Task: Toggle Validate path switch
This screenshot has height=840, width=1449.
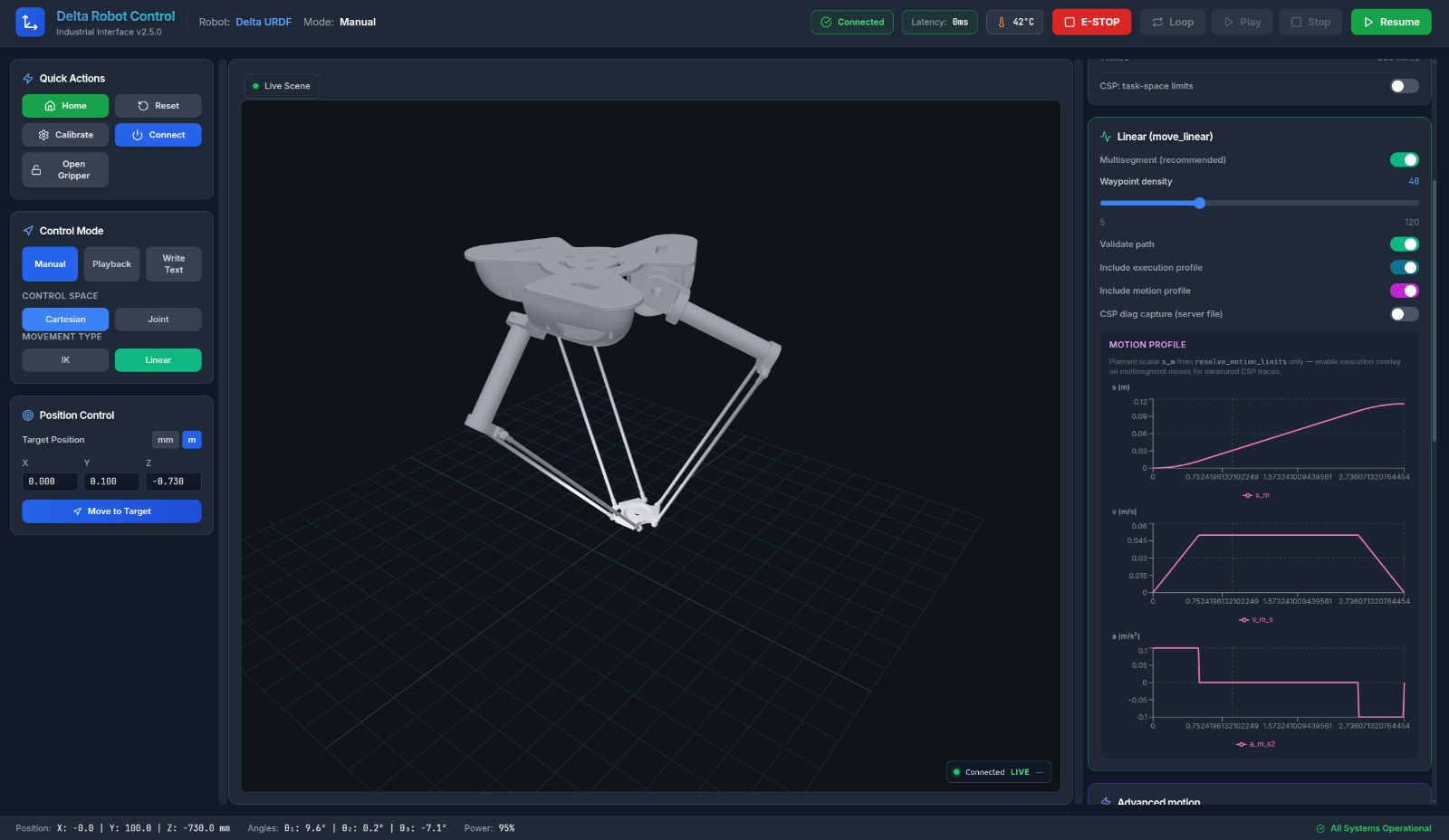Action: point(1405,244)
